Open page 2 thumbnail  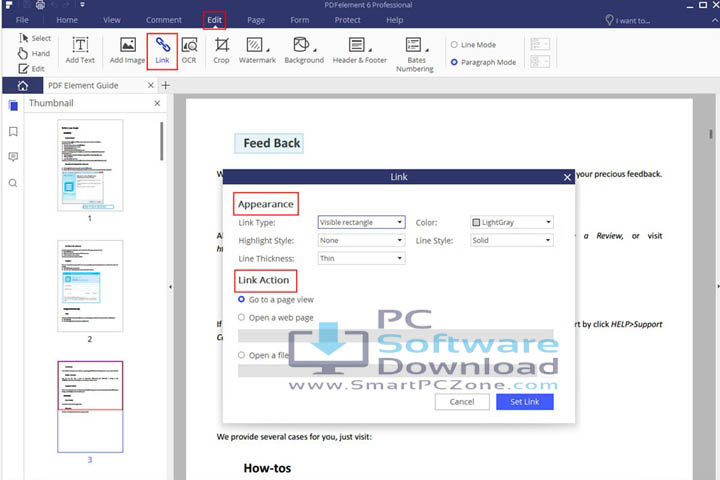click(x=90, y=286)
